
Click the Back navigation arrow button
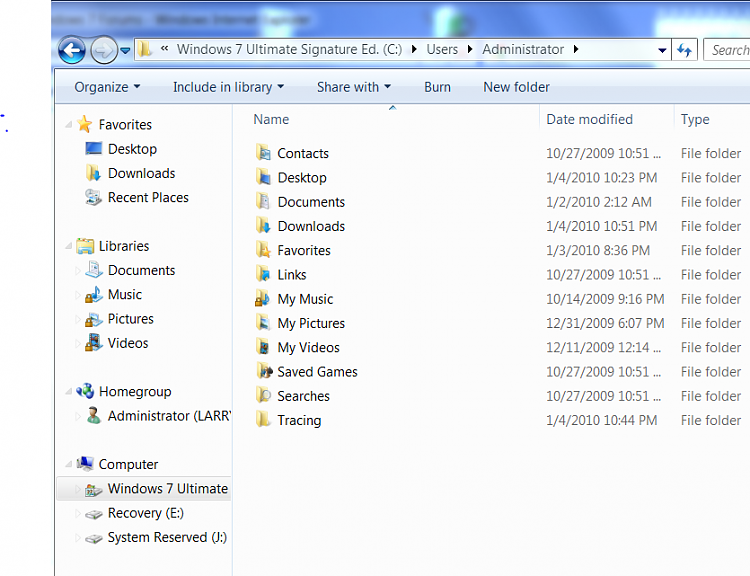click(x=72, y=50)
